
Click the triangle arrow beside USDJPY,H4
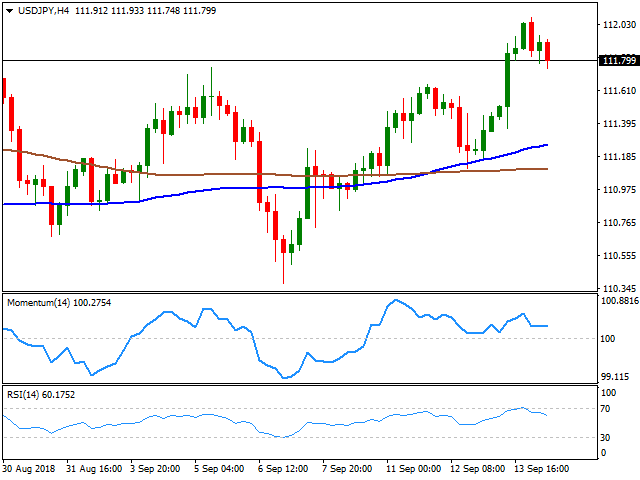tap(9, 11)
